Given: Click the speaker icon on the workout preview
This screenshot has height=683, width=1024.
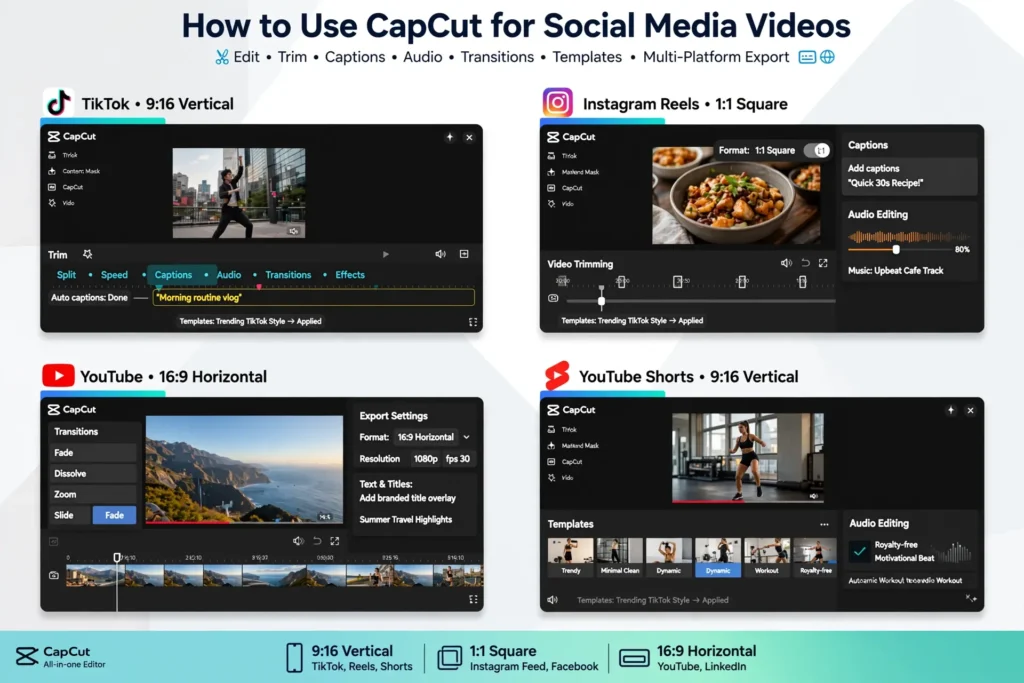Looking at the screenshot, I should click(814, 496).
